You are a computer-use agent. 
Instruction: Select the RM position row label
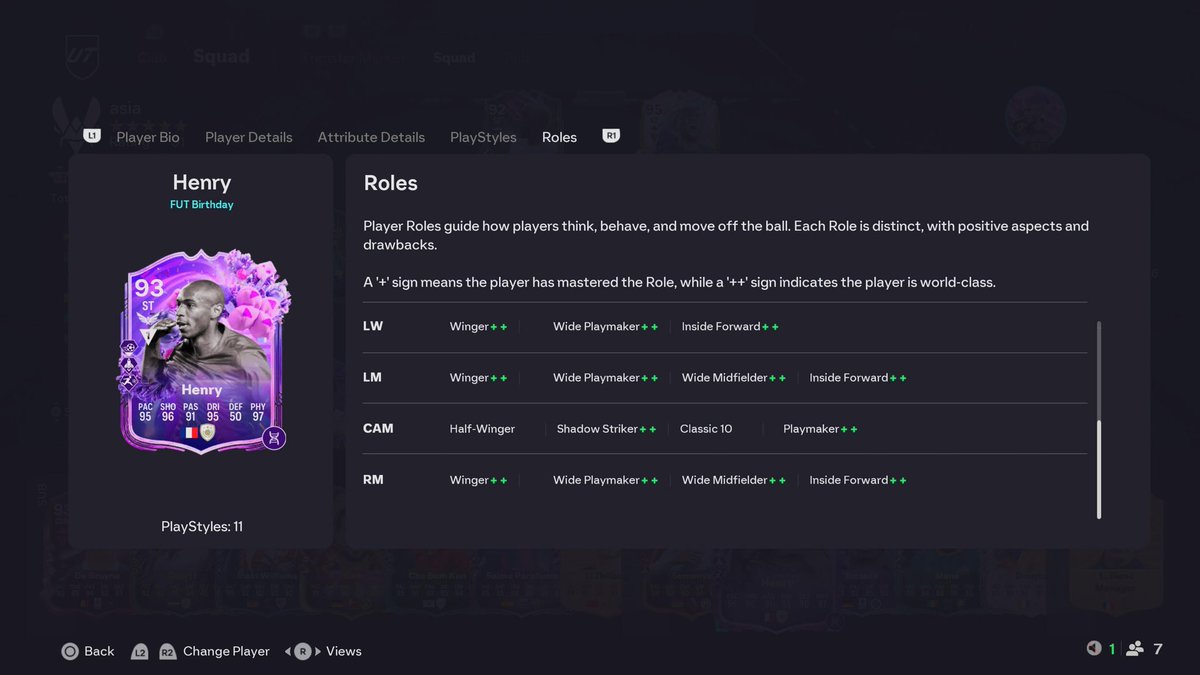(373, 480)
